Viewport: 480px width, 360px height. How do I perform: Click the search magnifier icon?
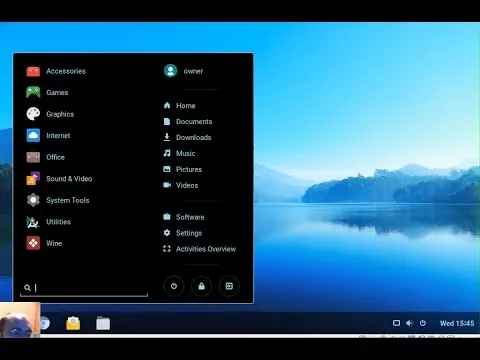point(27,288)
